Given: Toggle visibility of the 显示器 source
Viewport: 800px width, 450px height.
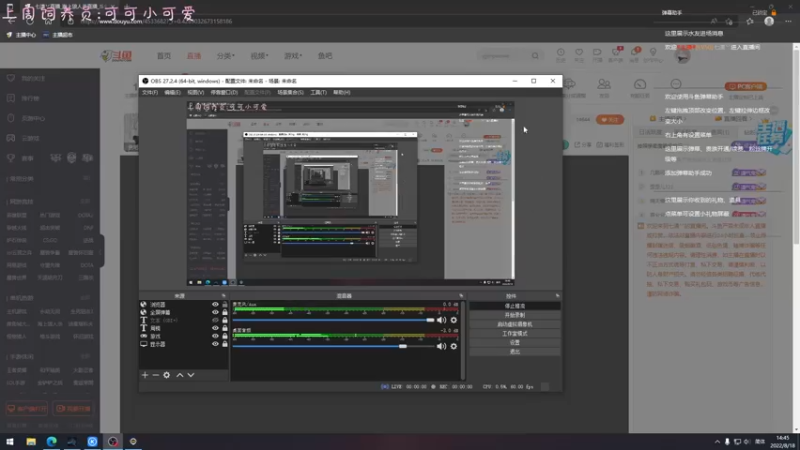Looking at the screenshot, I should (215, 344).
